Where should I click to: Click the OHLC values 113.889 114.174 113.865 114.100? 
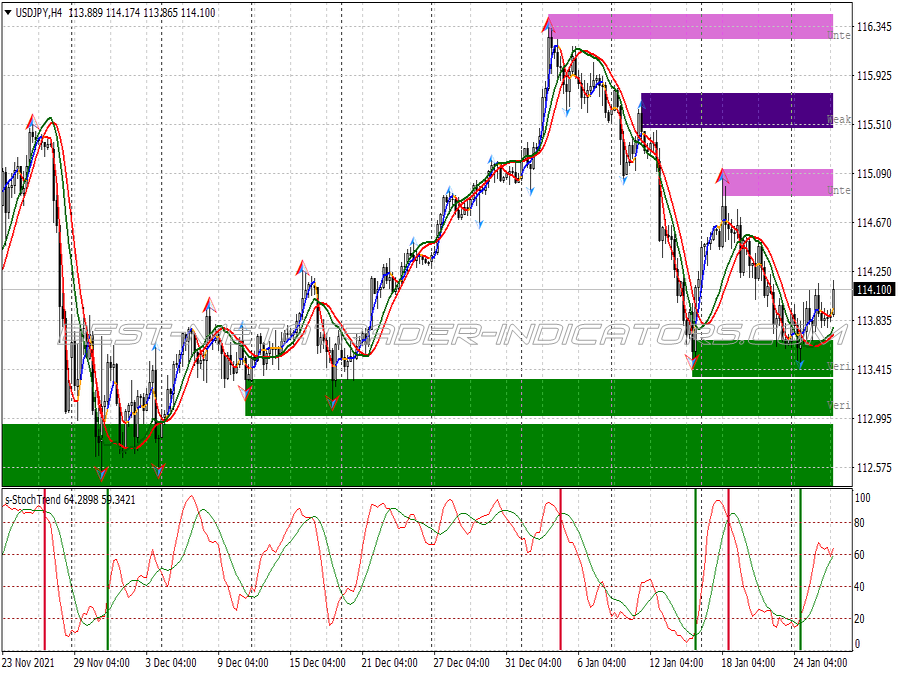click(142, 13)
